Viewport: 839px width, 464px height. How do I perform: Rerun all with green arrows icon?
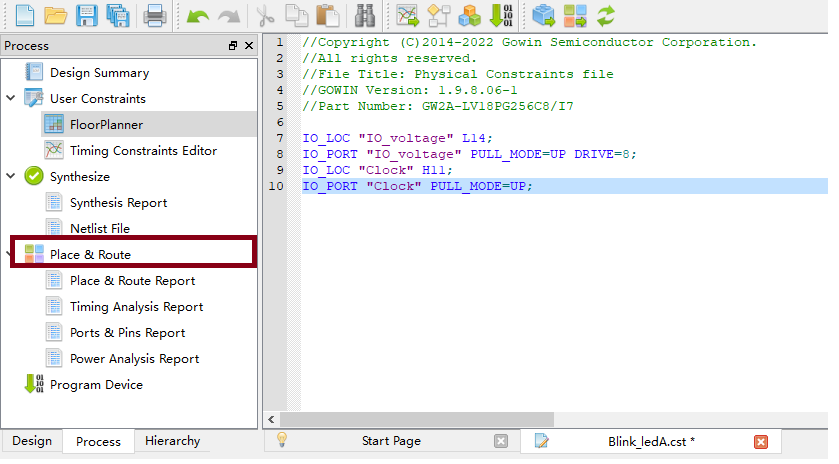coord(606,16)
